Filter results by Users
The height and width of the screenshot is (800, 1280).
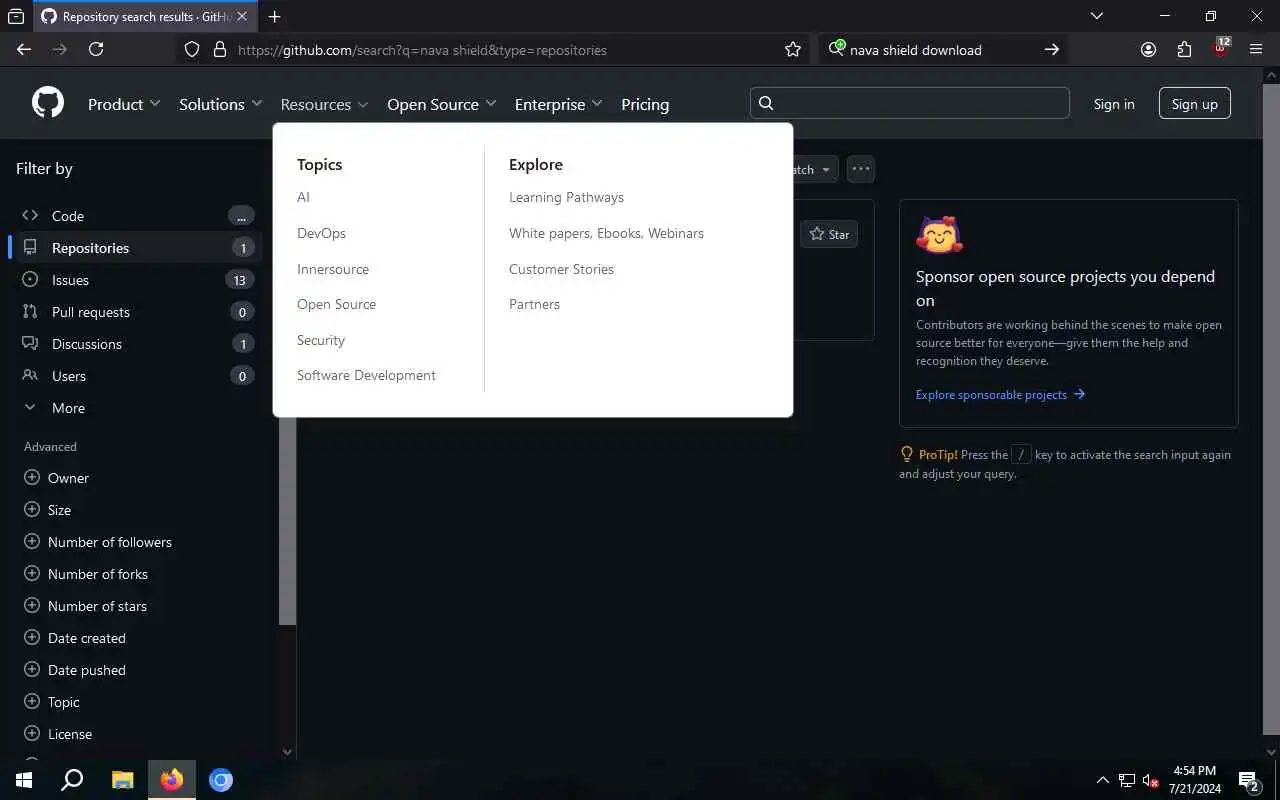135,376
